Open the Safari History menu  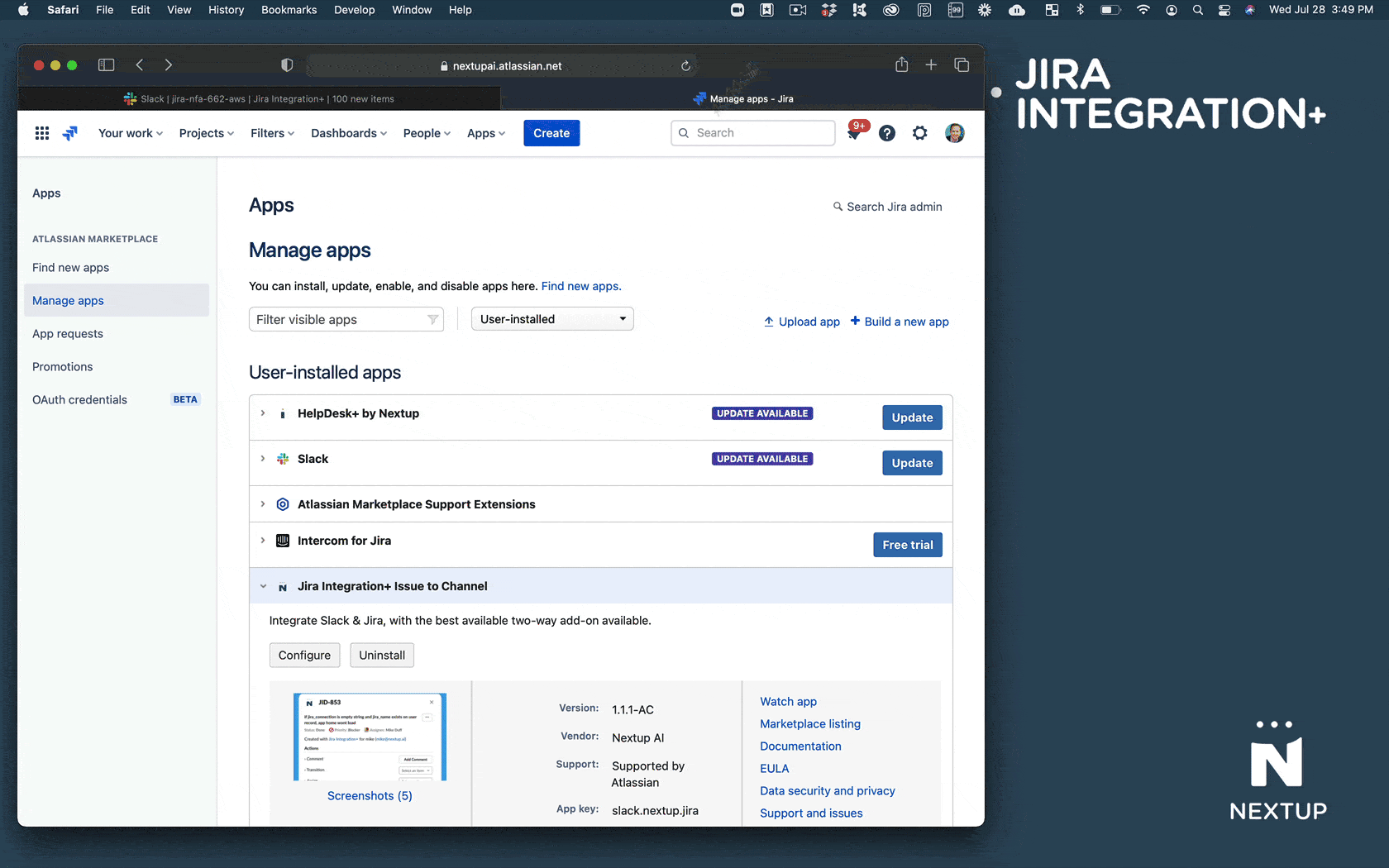226,10
